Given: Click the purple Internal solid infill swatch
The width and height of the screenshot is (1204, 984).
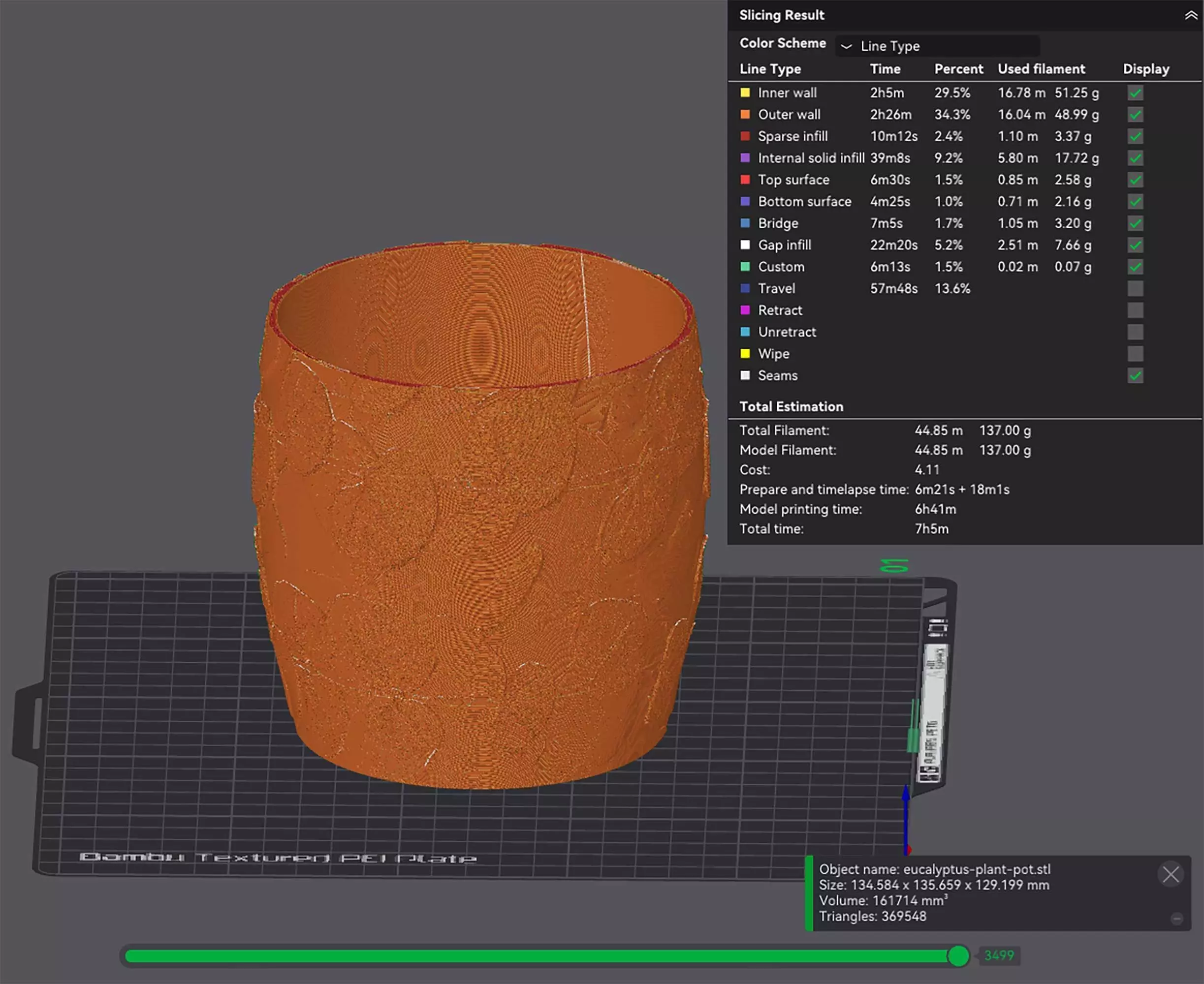Looking at the screenshot, I should 745,158.
